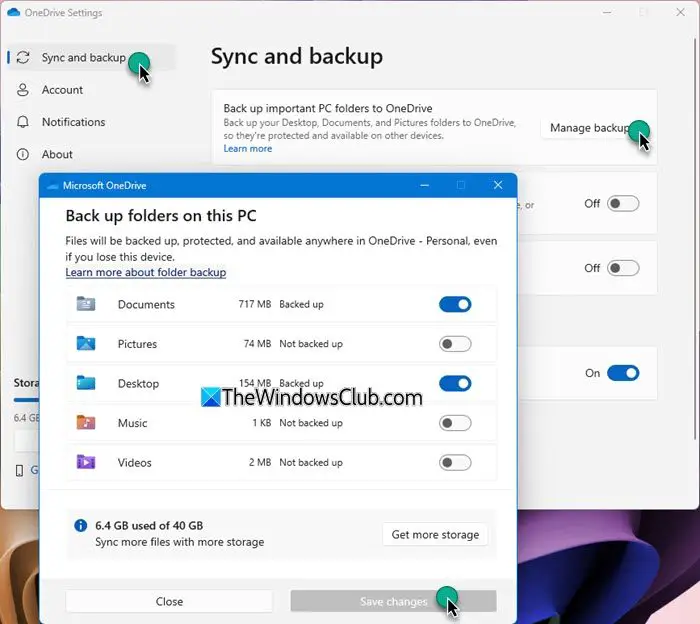Close the Microsoft OneDrive dialog with X
The width and height of the screenshot is (700, 624).
pos(498,185)
